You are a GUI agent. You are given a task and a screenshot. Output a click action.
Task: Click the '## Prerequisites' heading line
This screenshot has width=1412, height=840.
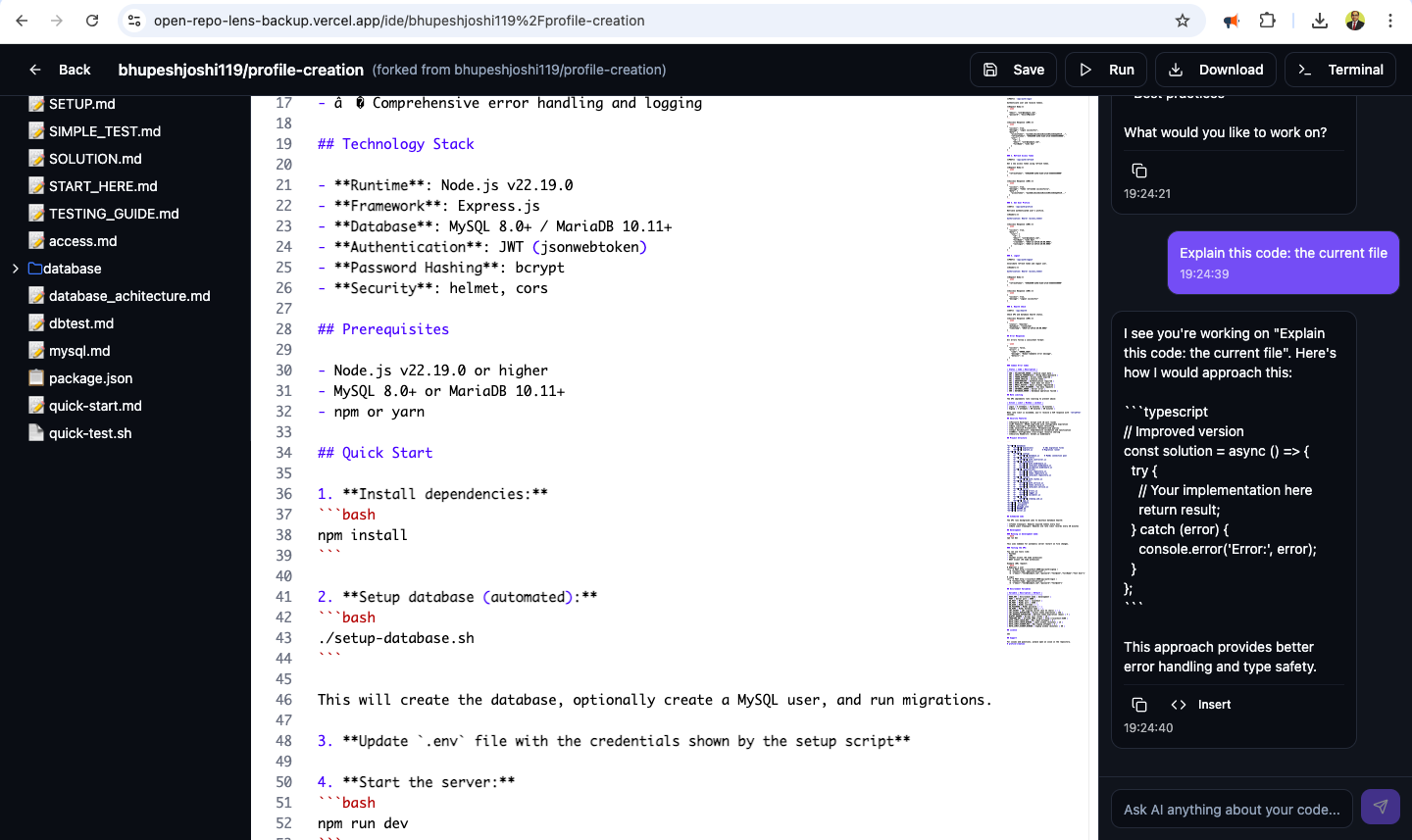click(x=383, y=329)
